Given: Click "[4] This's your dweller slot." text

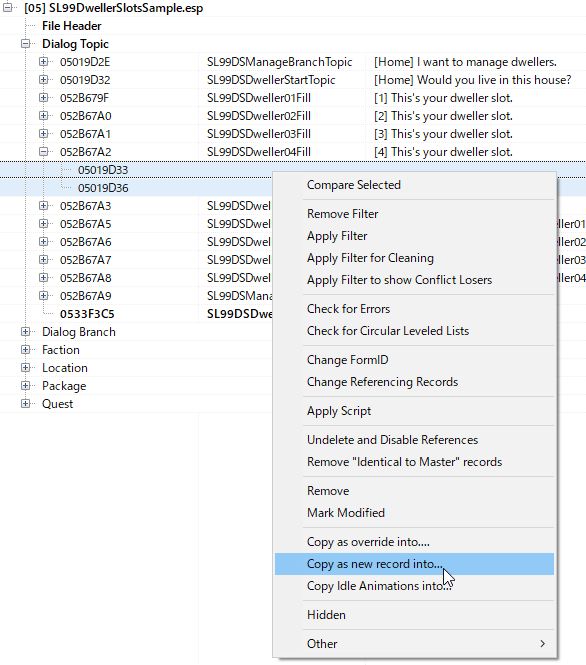Looking at the screenshot, I should [x=443, y=152].
